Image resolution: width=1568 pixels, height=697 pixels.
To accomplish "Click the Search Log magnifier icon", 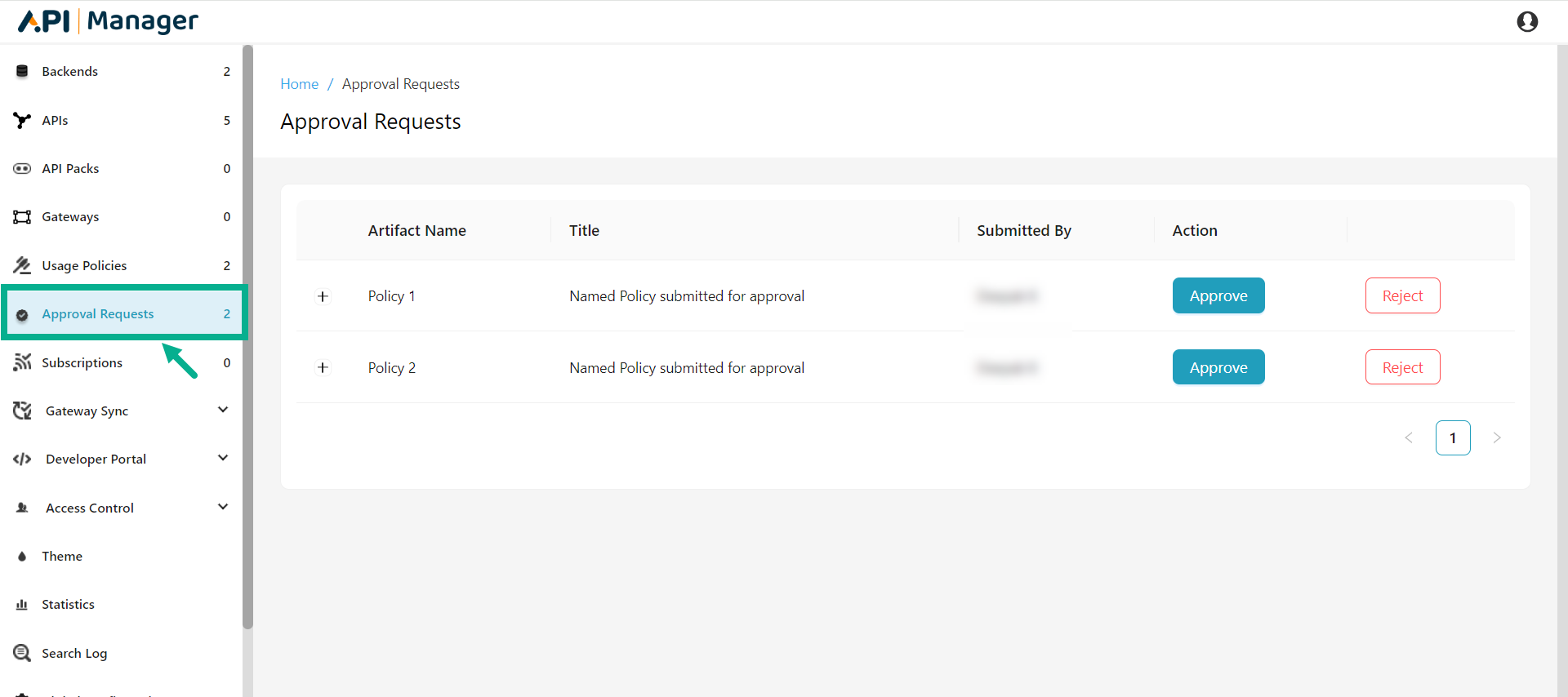I will click(22, 653).
